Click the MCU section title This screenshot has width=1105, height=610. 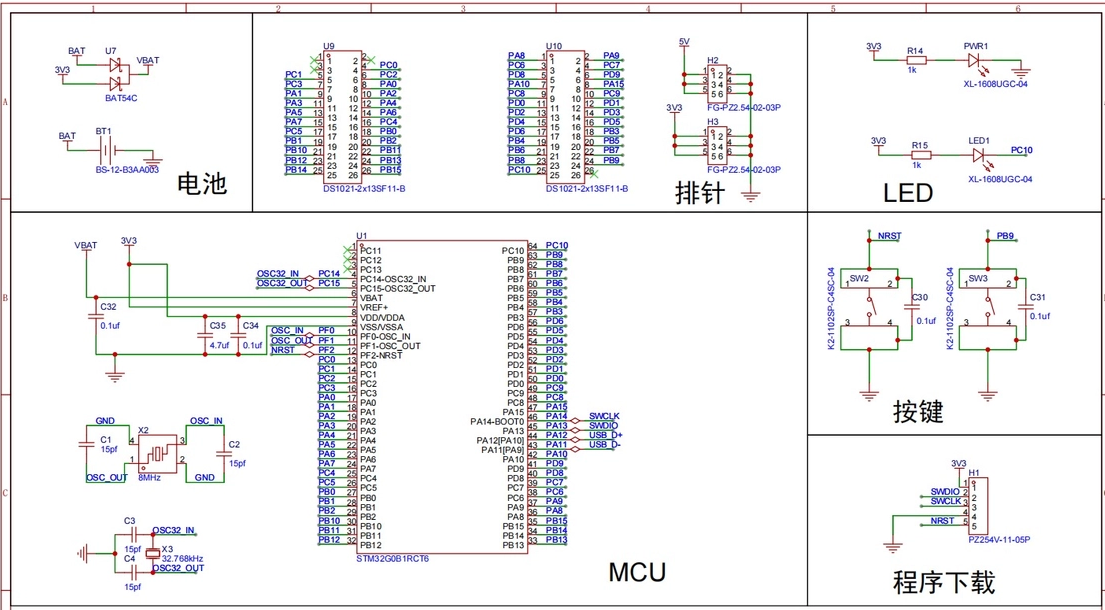point(637,573)
